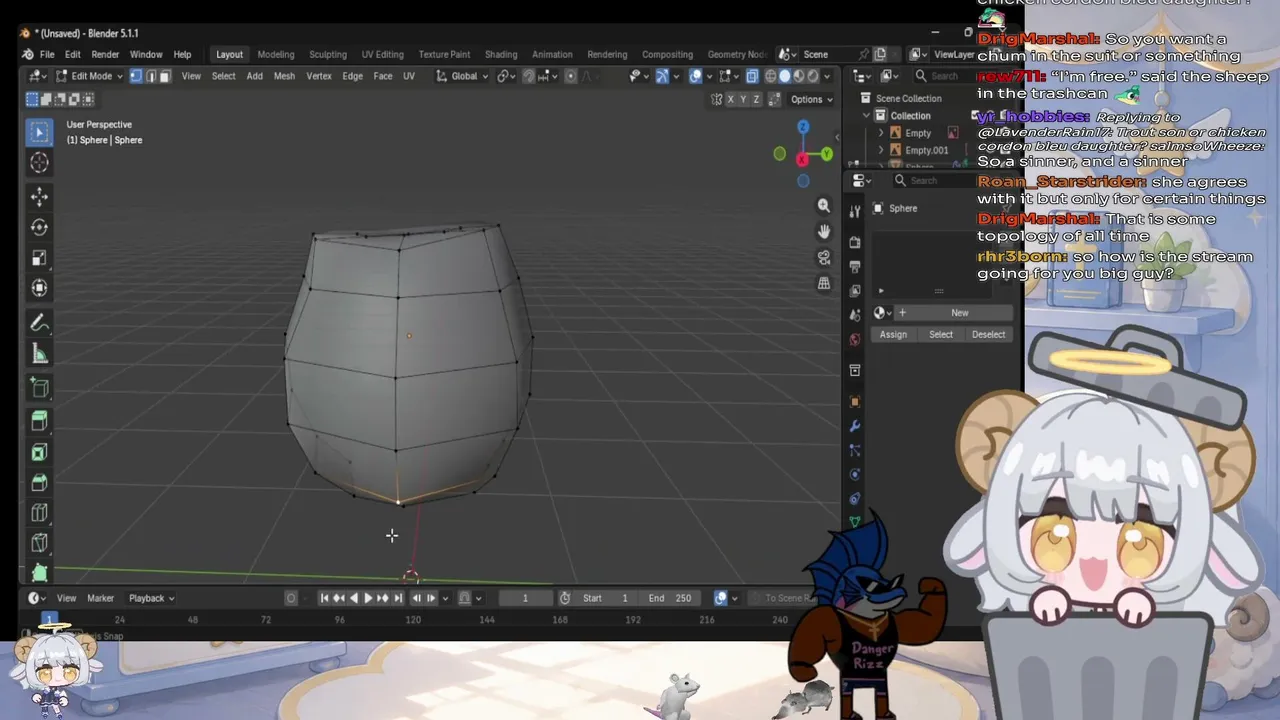Image resolution: width=1280 pixels, height=720 pixels.
Task: Switch to material preview shading
Action: [x=799, y=76]
